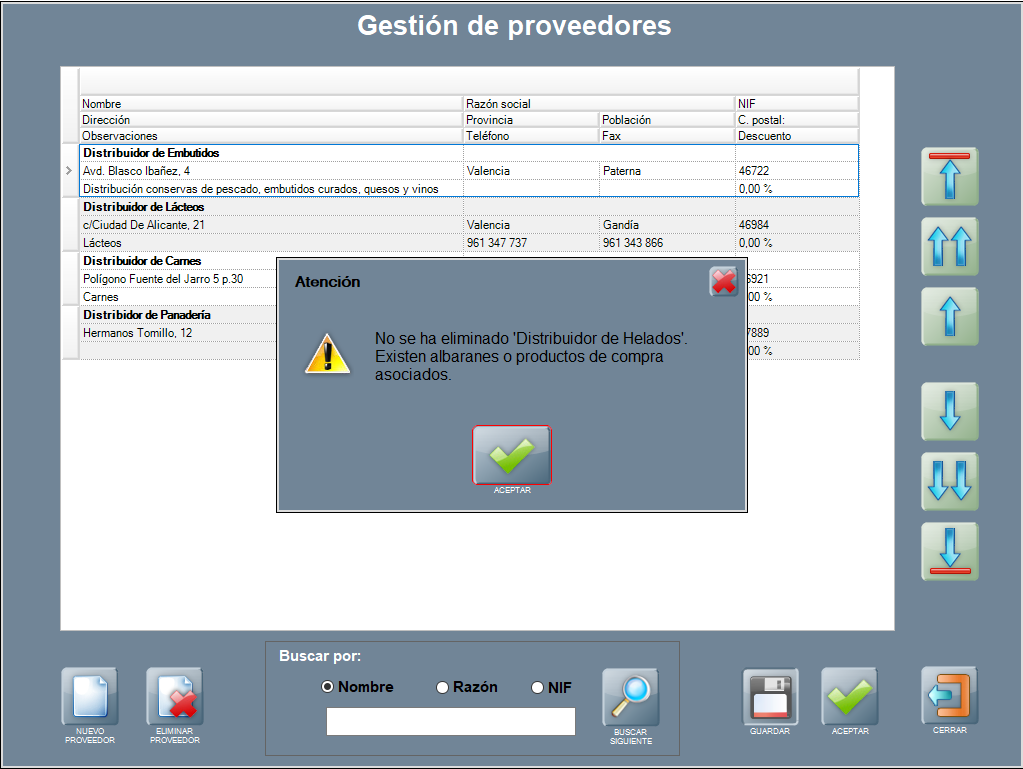Click the Nuevo Proveedor document icon

89,697
